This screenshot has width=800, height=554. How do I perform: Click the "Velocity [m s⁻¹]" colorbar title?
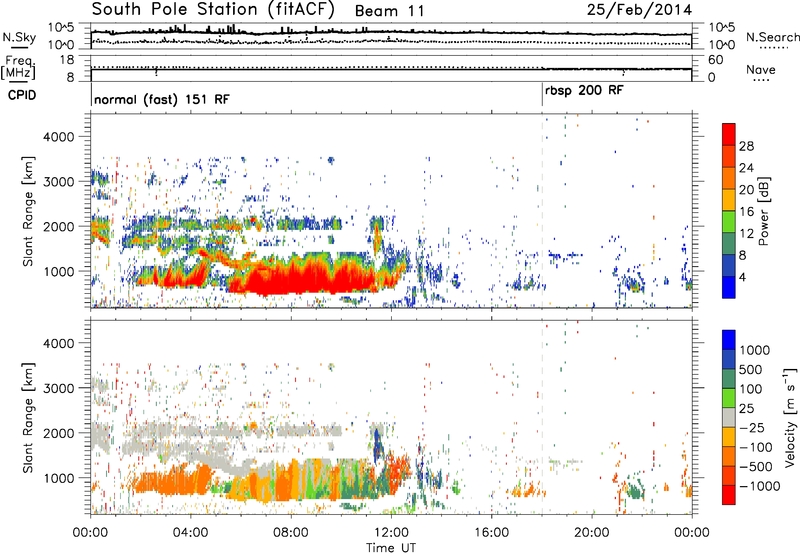(790, 417)
